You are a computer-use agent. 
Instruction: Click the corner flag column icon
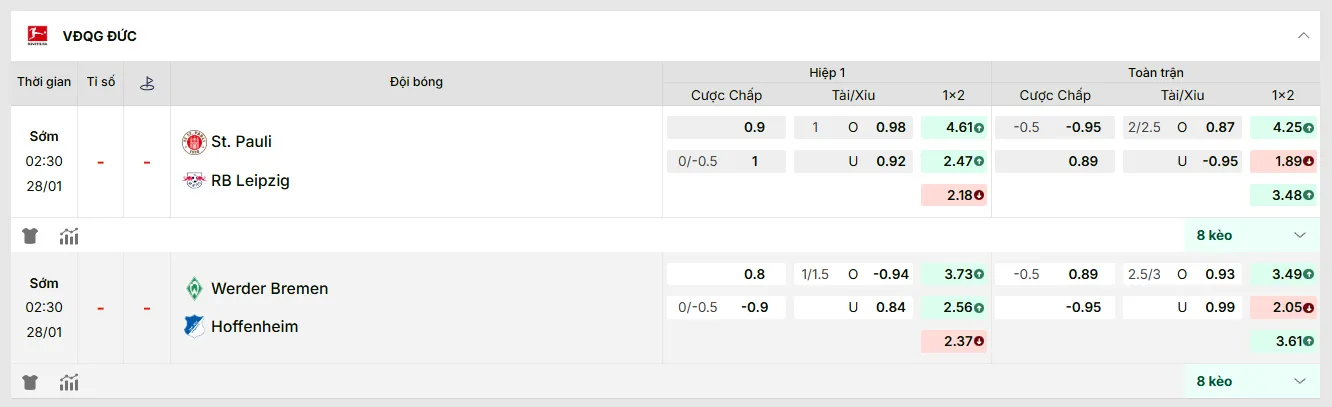(x=147, y=83)
